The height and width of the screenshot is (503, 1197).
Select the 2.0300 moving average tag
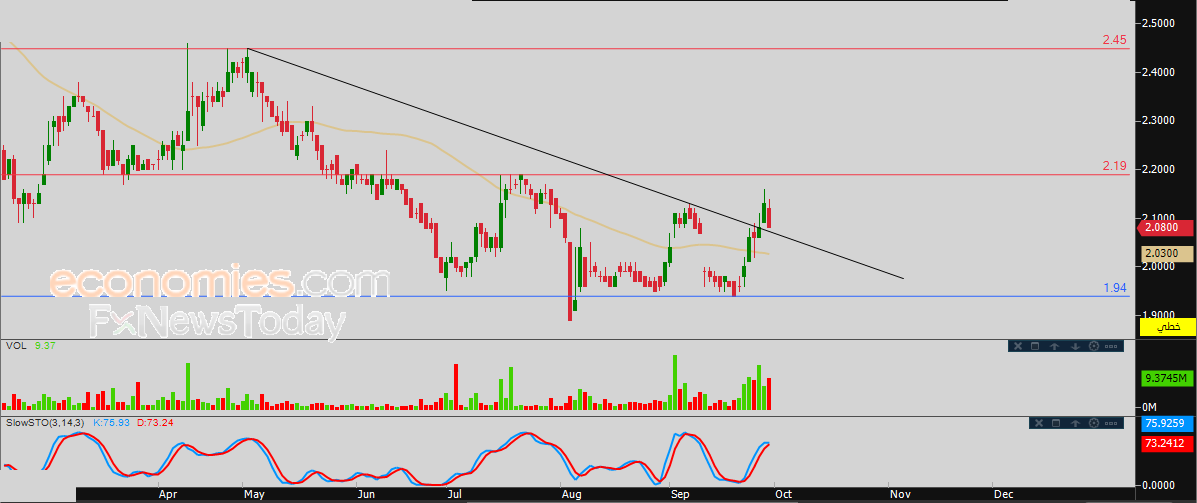click(x=1167, y=253)
